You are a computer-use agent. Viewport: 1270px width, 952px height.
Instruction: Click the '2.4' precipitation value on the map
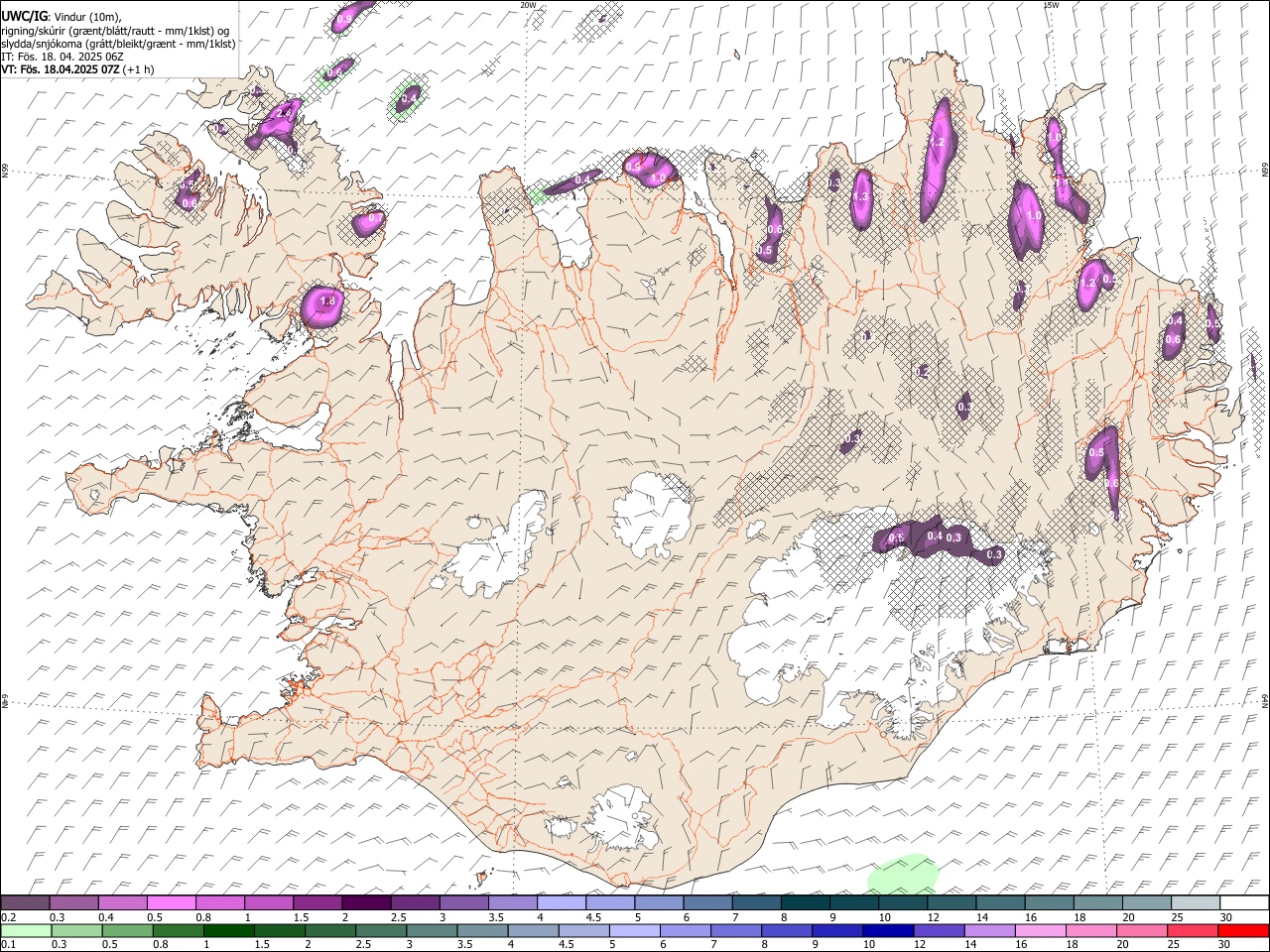click(x=284, y=114)
